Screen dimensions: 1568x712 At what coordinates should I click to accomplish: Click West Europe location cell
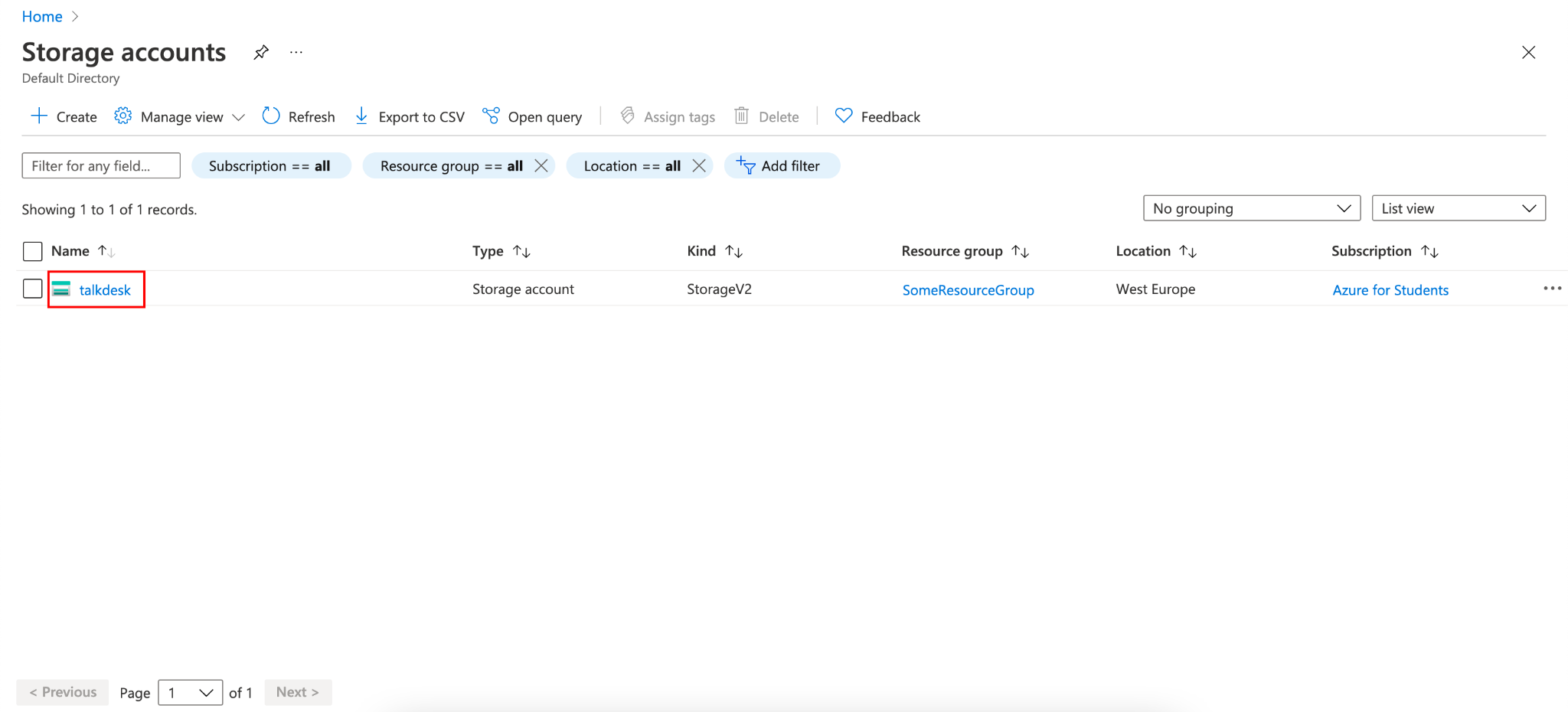click(1155, 289)
